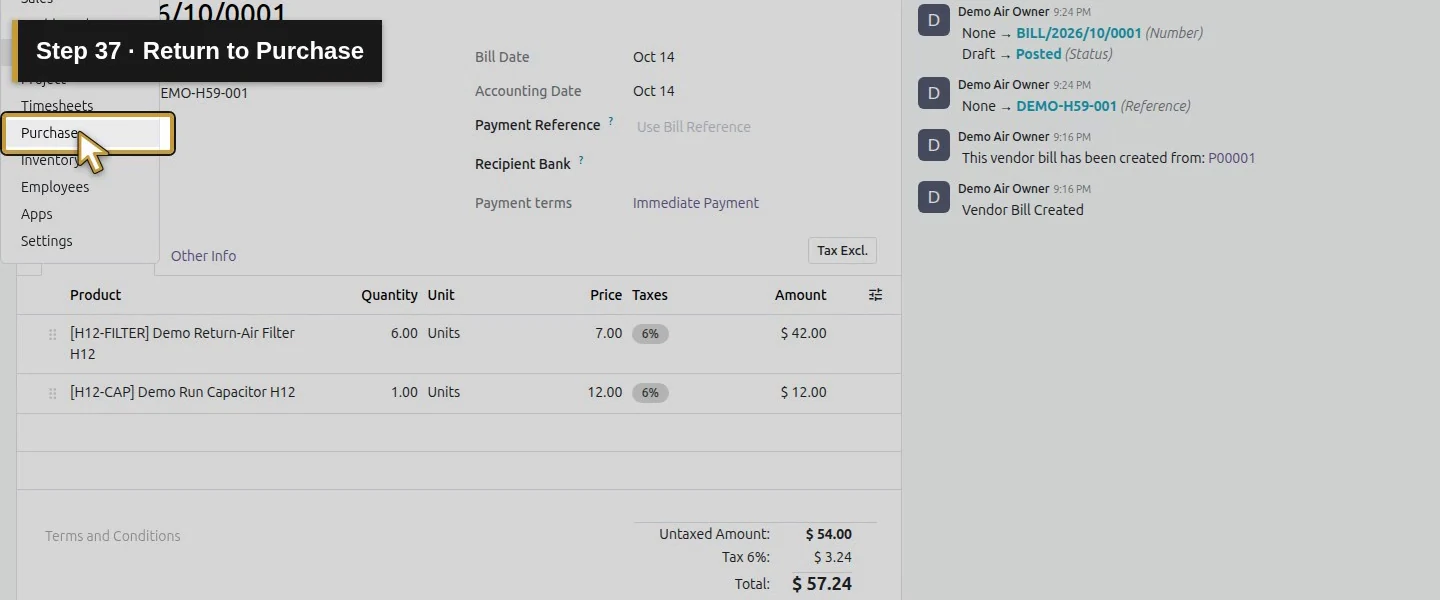Click Payment Reference help question mark

tap(611, 121)
